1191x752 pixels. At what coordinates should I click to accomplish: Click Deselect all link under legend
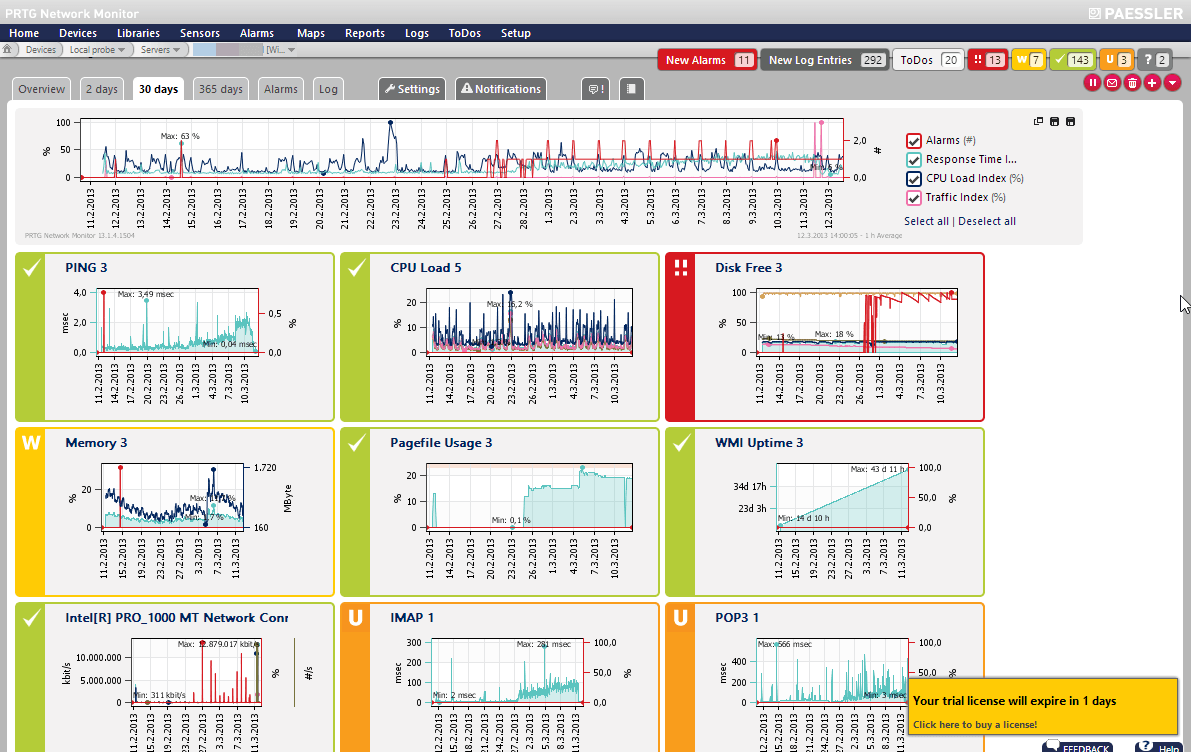tap(987, 221)
